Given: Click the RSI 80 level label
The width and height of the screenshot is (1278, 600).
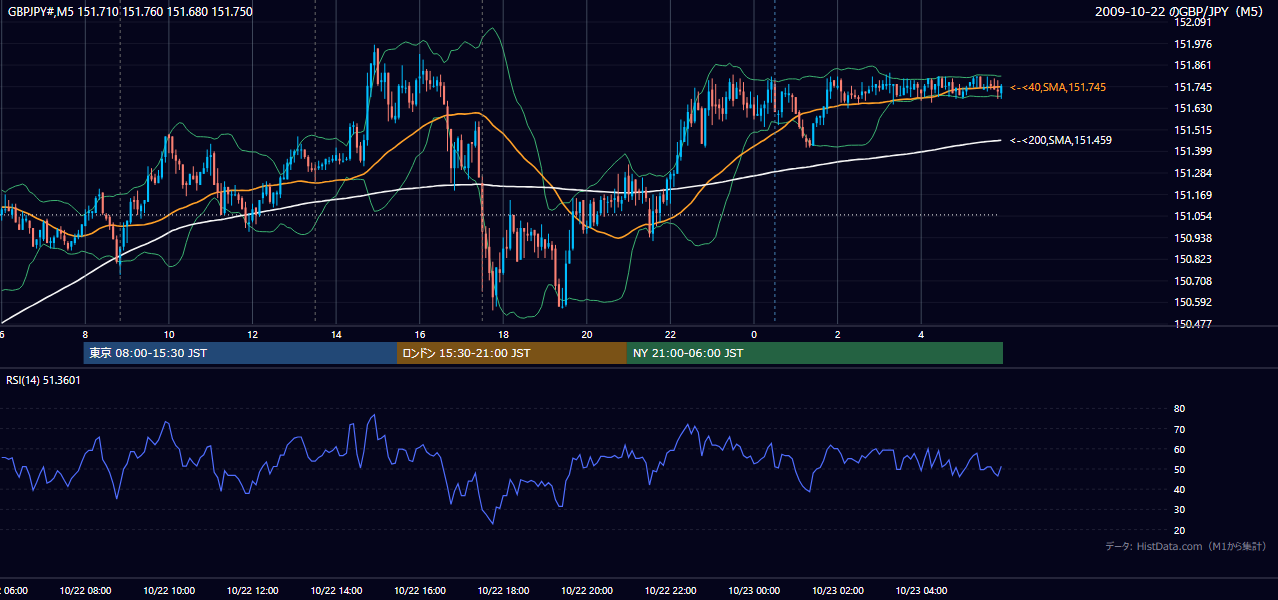Looking at the screenshot, I should point(1179,409).
